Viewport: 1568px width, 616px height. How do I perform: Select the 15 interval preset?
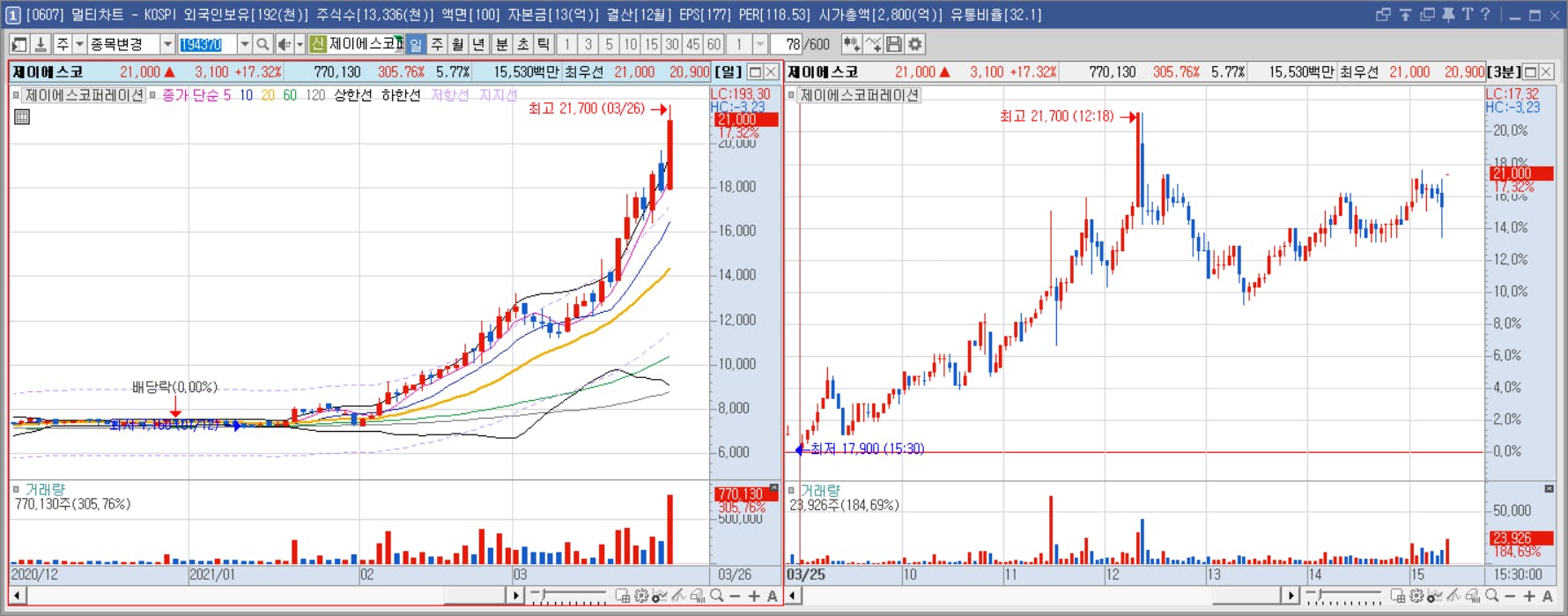(651, 44)
